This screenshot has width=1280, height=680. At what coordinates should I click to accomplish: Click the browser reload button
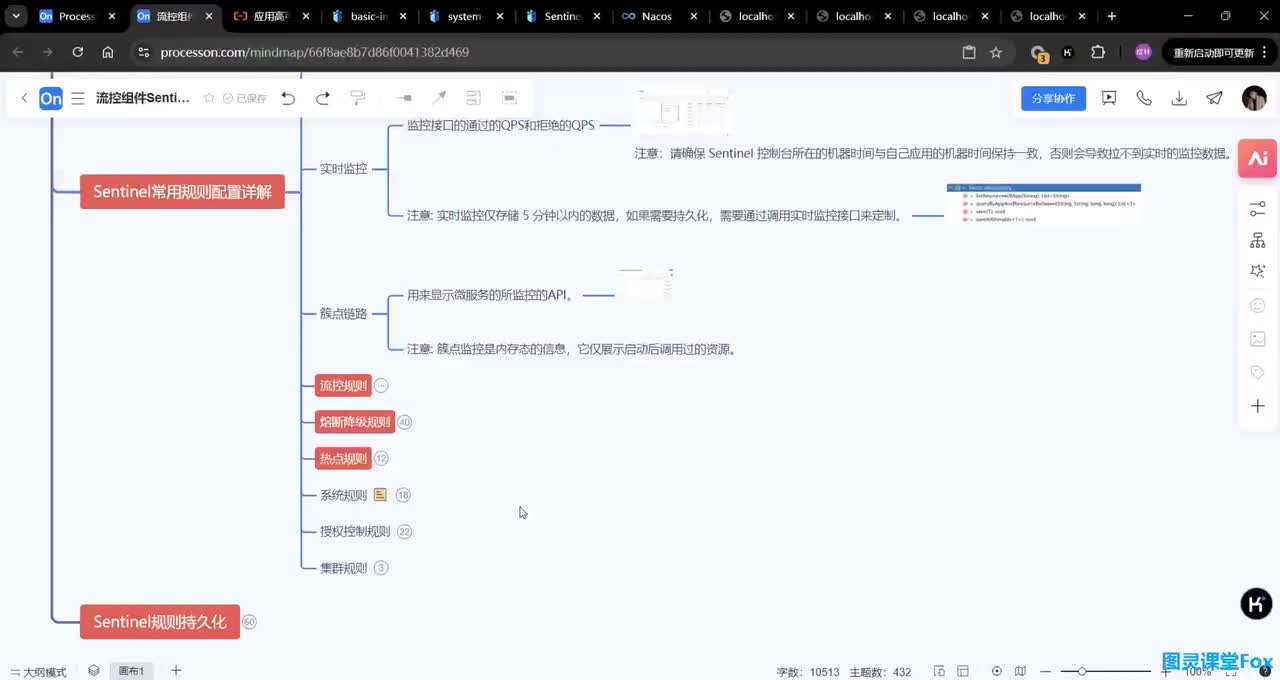[78, 52]
